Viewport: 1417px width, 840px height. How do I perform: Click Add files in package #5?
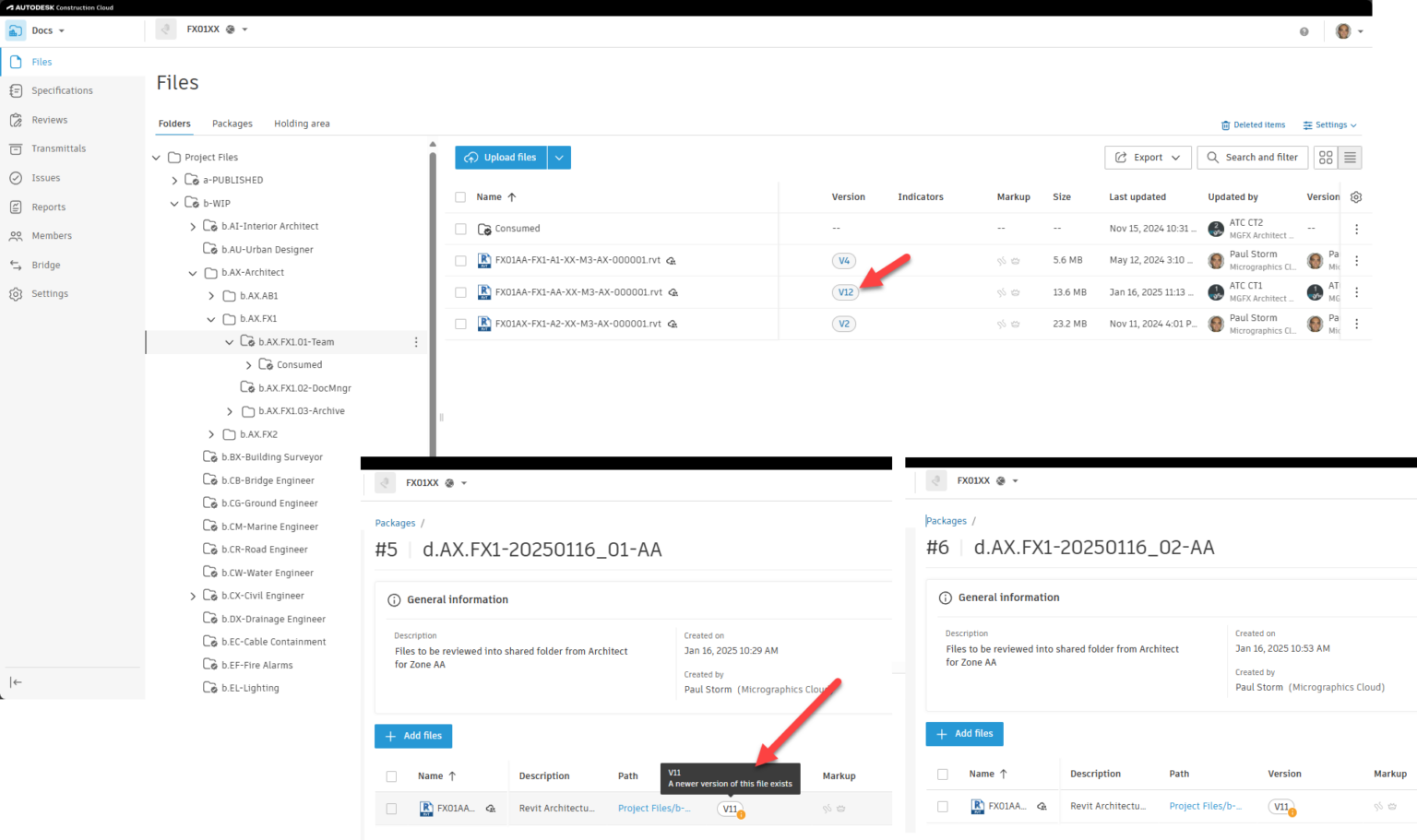coord(413,736)
